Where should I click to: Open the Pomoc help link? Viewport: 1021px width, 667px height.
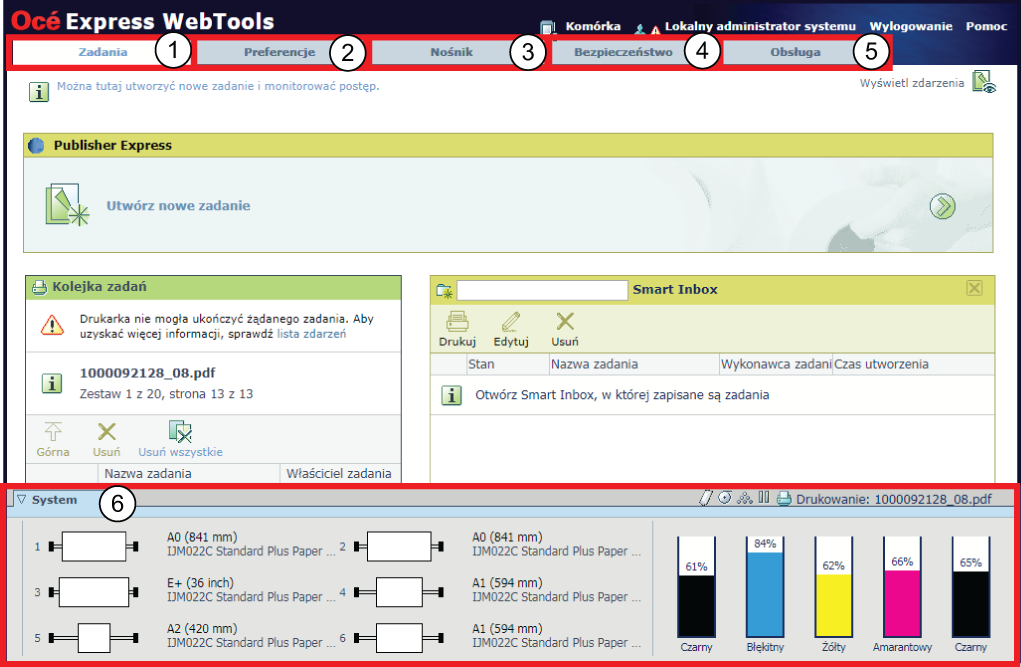pyautogui.click(x=986, y=26)
